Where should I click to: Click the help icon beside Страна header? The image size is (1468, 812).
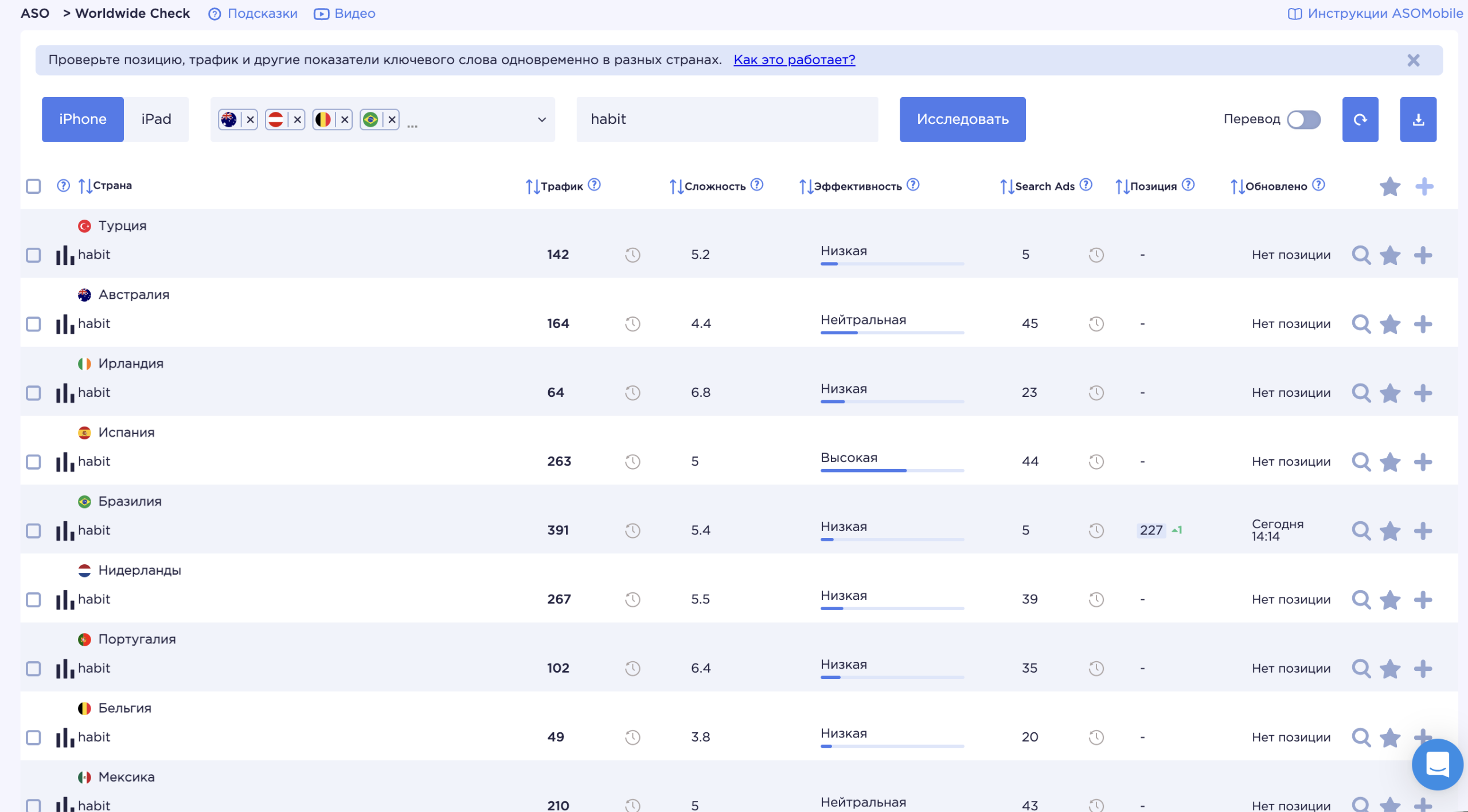coord(63,185)
